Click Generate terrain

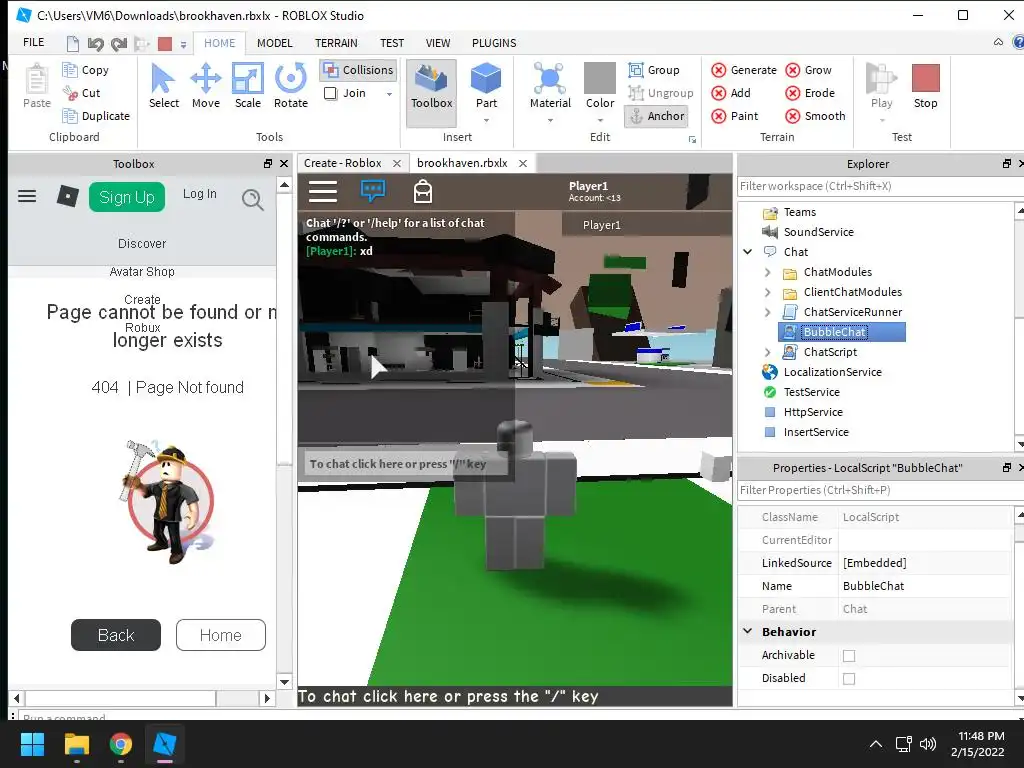click(x=744, y=70)
